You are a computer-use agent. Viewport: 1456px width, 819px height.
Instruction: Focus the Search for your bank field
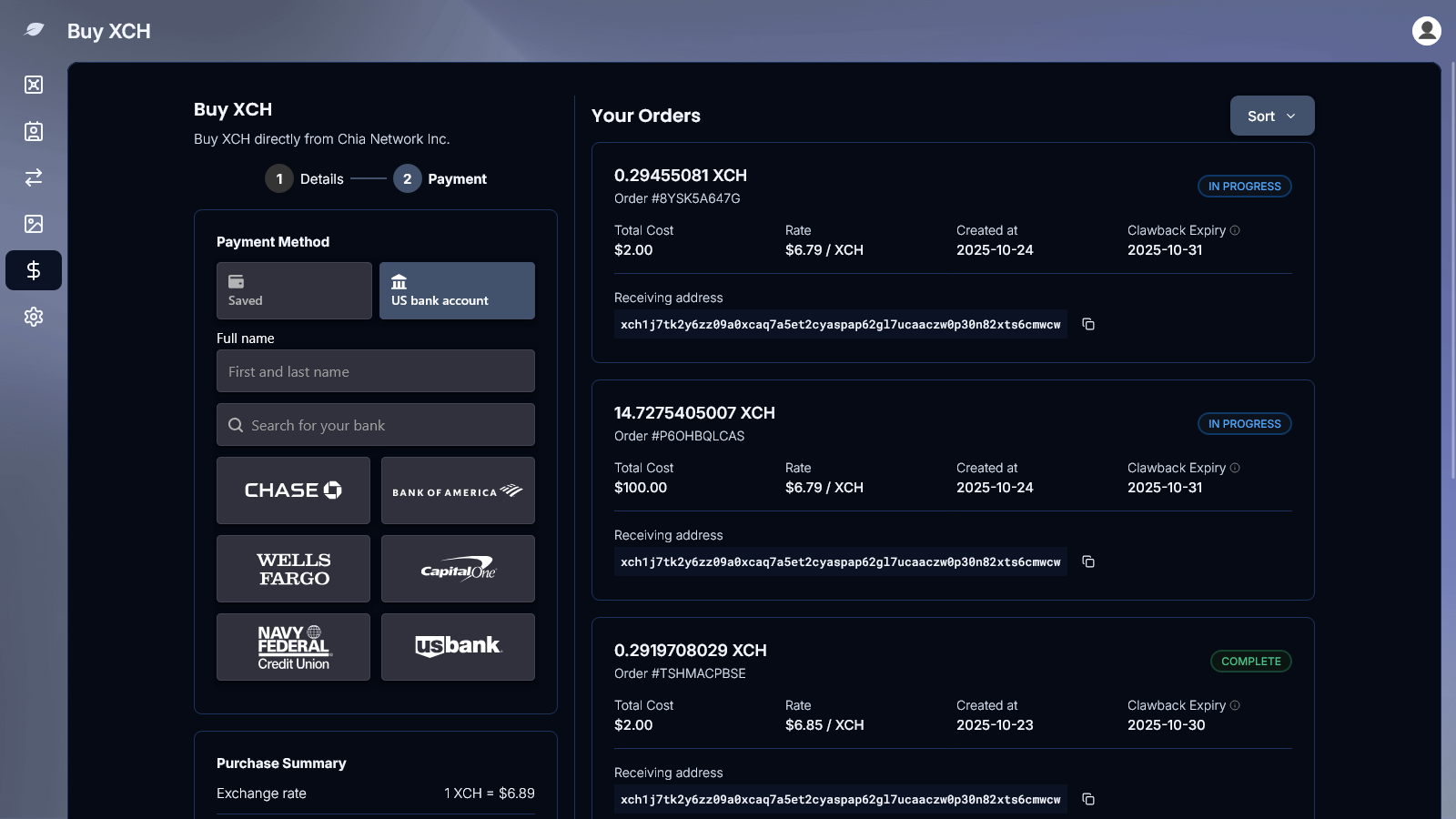tap(375, 425)
